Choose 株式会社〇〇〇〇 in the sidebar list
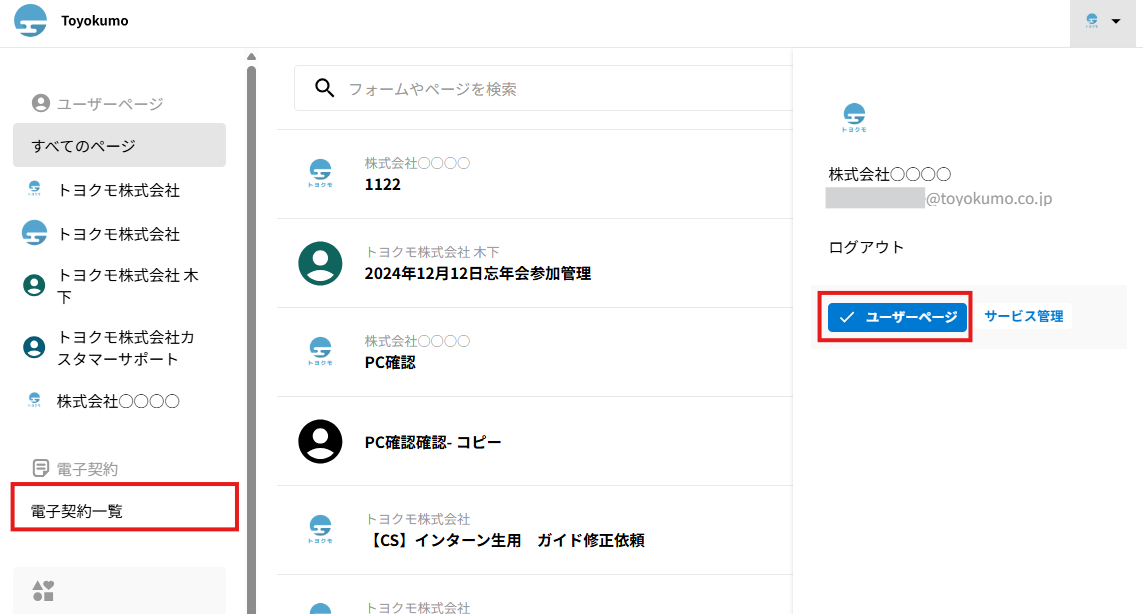 [x=118, y=401]
